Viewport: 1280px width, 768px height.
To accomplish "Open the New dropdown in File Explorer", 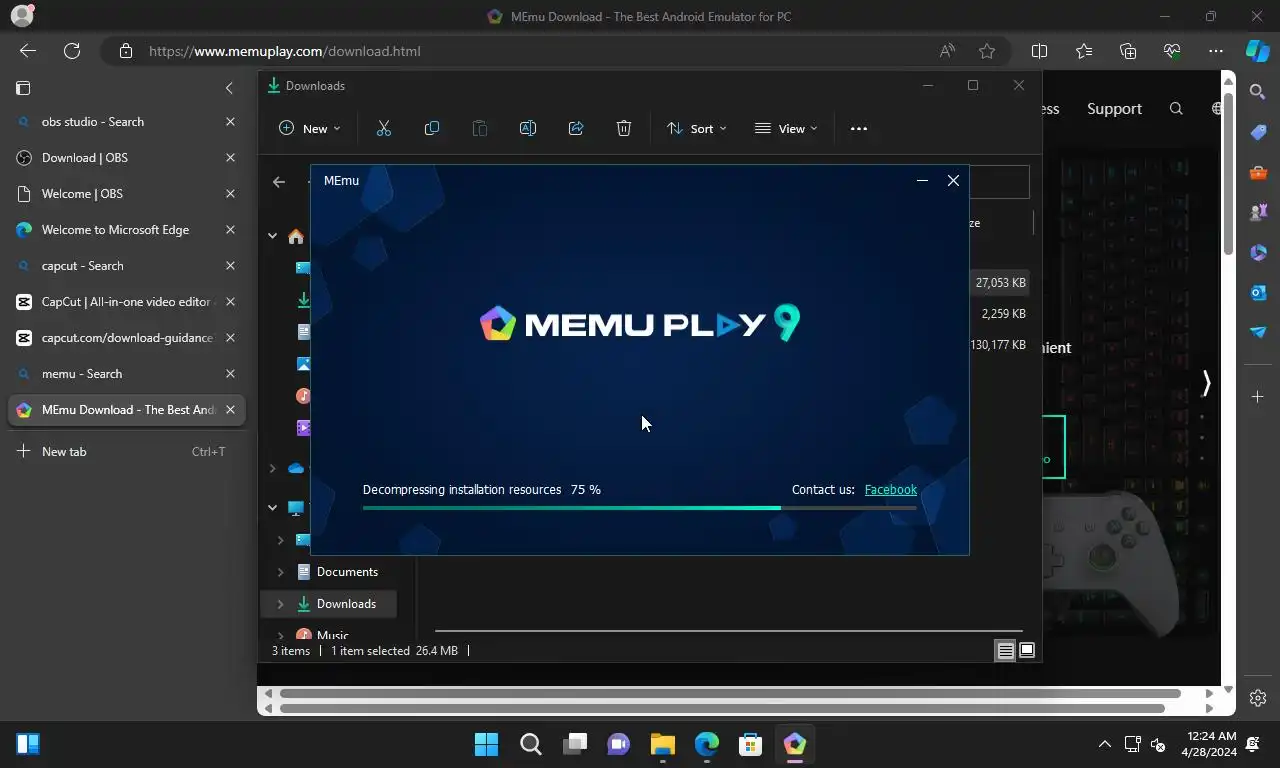I will (x=309, y=128).
